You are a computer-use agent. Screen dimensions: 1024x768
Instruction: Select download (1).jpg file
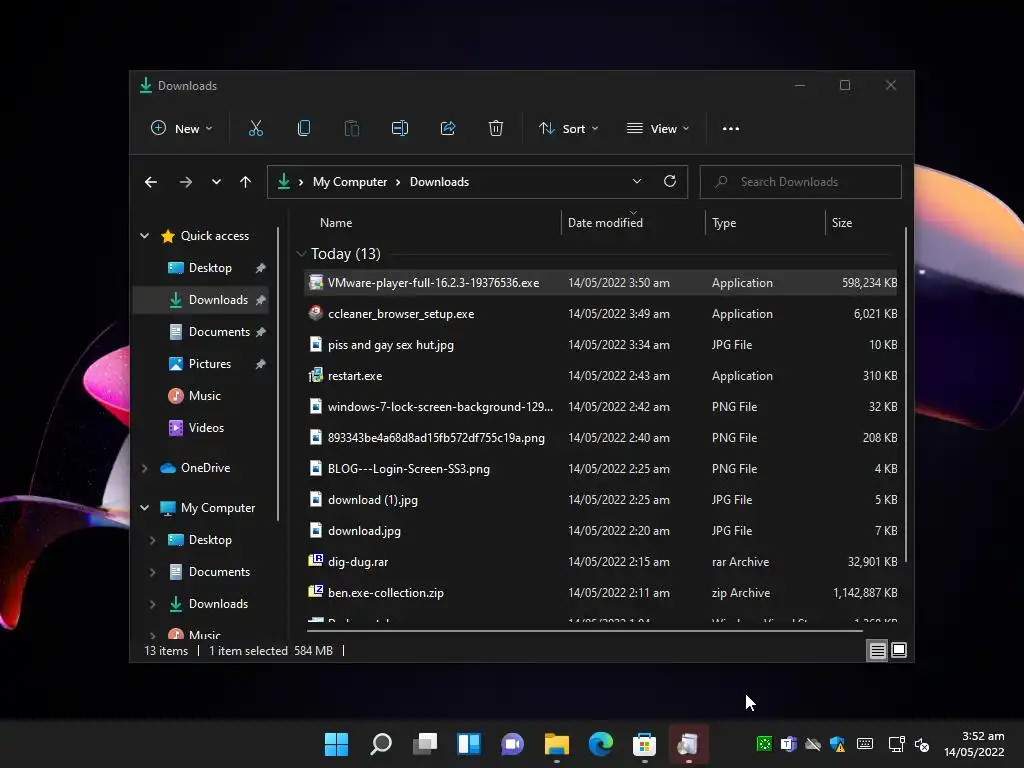(x=601, y=500)
